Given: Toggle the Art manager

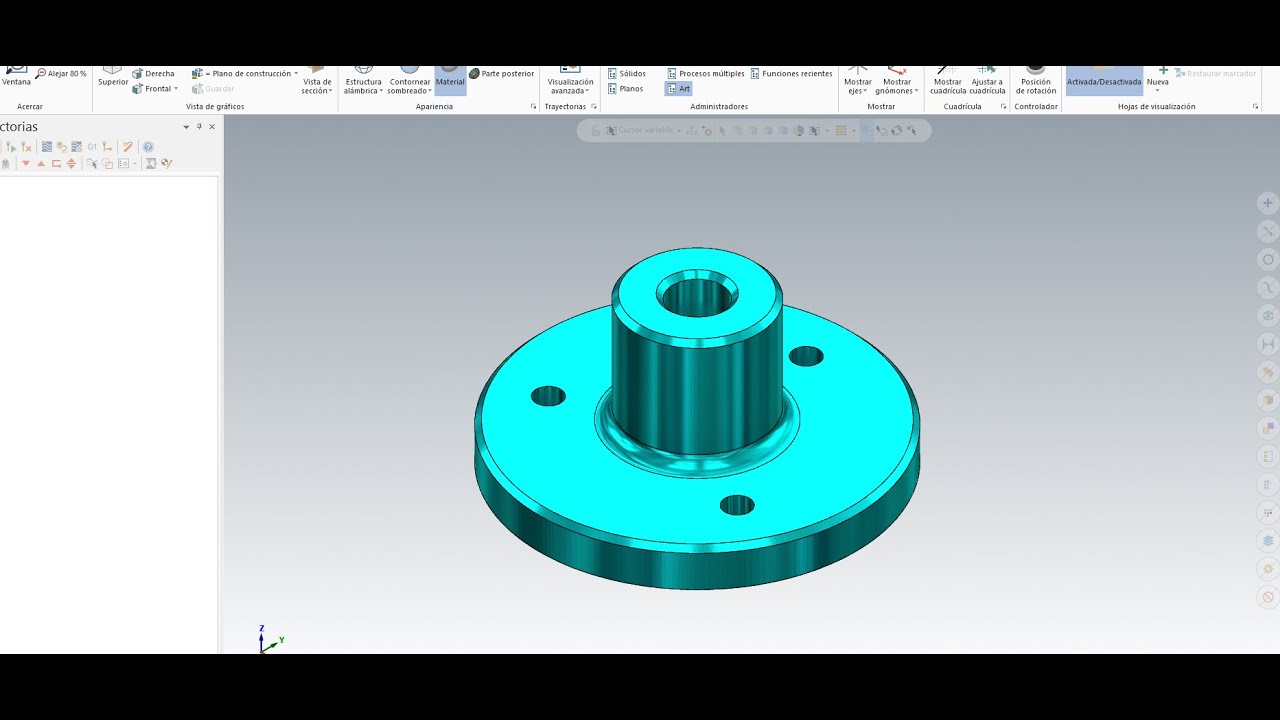Looking at the screenshot, I should [x=679, y=89].
